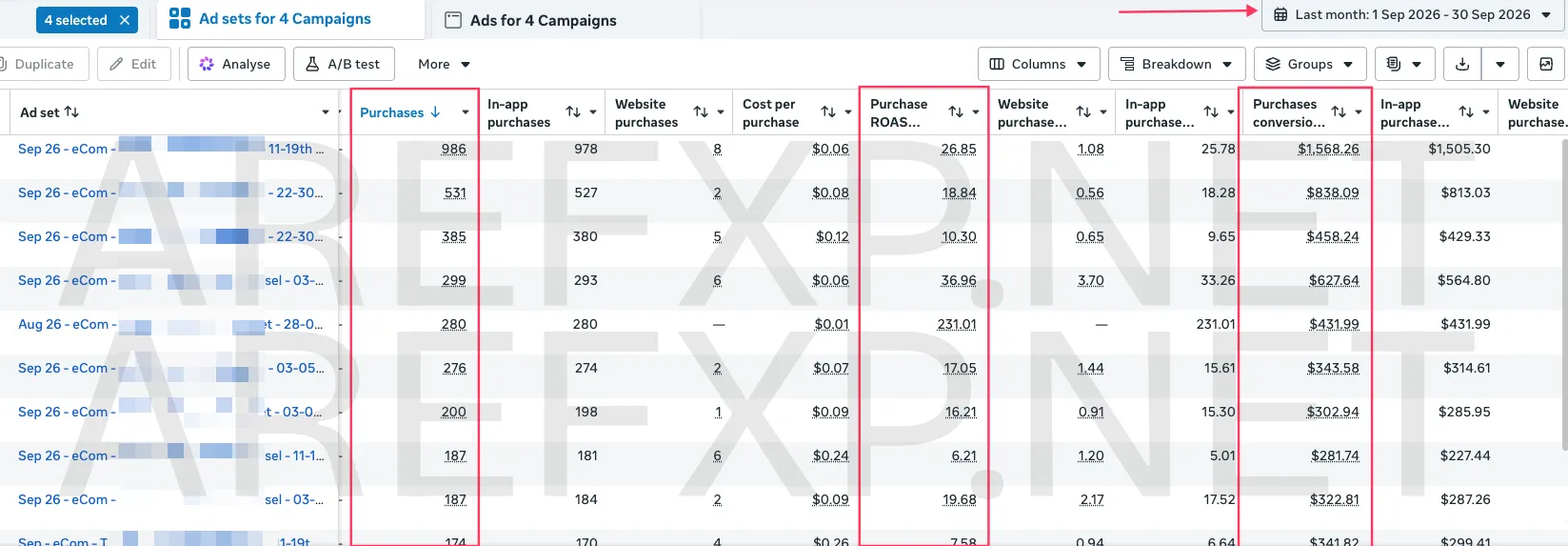This screenshot has width=1568, height=546.
Task: Open Website purchase ROAS column caret
Action: 1103,112
